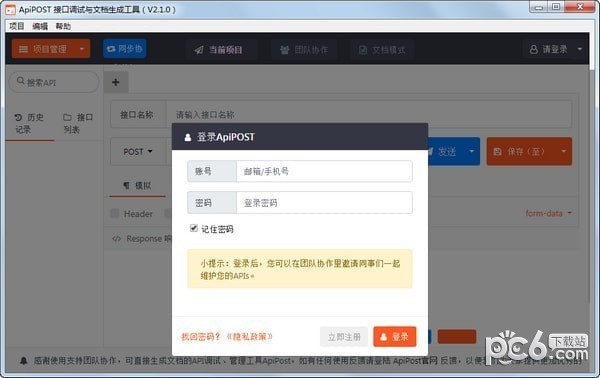
Task: Select the 历史记录 sidebar tab
Action: (30, 123)
